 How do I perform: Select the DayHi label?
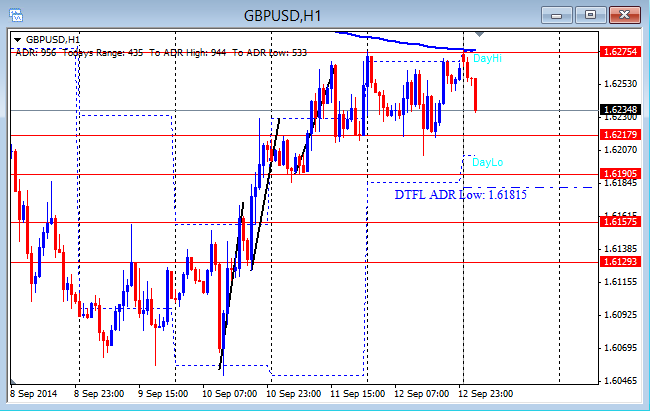tap(487, 58)
